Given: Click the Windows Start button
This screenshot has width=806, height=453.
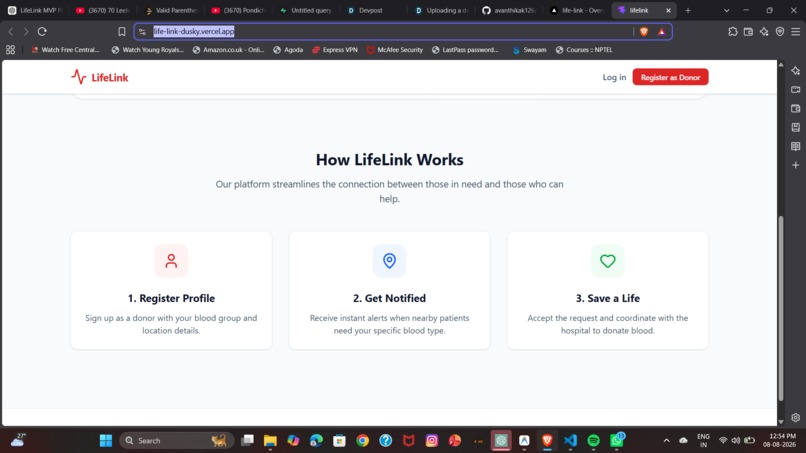Looking at the screenshot, I should (106, 441).
